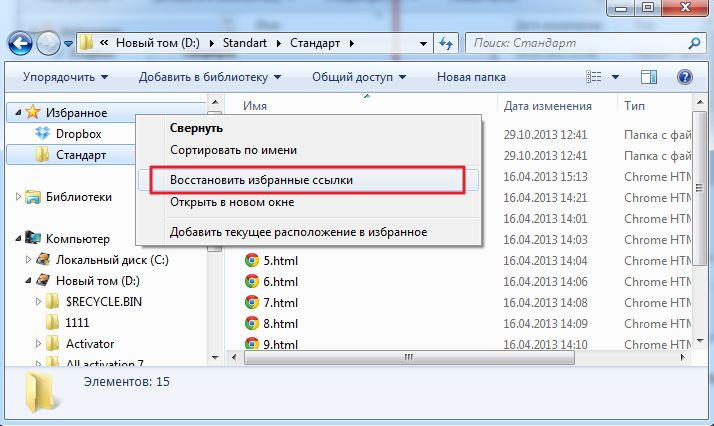This screenshot has width=714, height=426.
Task: Collapse the Компьютер tree node
Action: (x=17, y=239)
